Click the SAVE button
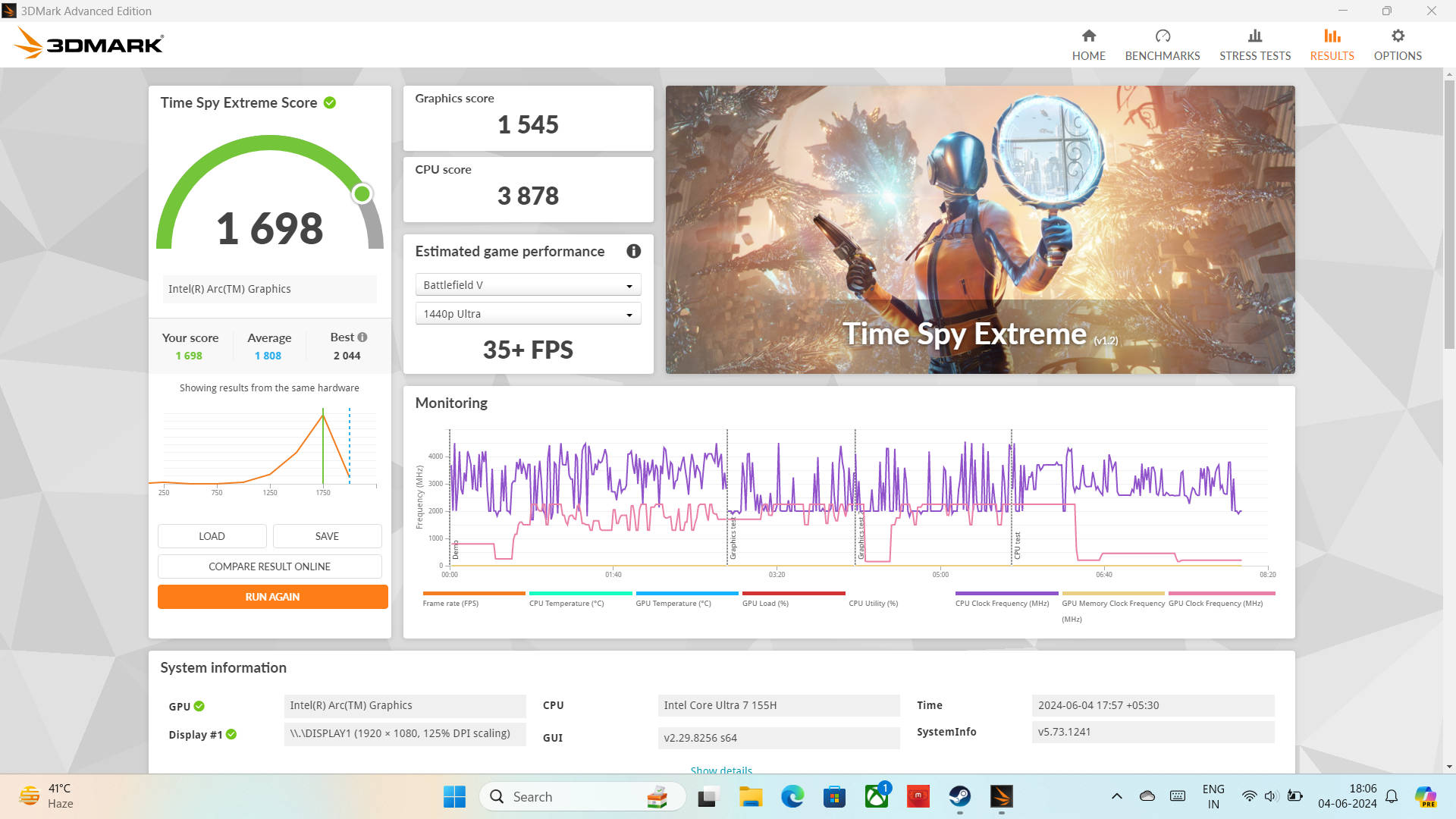The height and width of the screenshot is (819, 1456). pos(327,536)
